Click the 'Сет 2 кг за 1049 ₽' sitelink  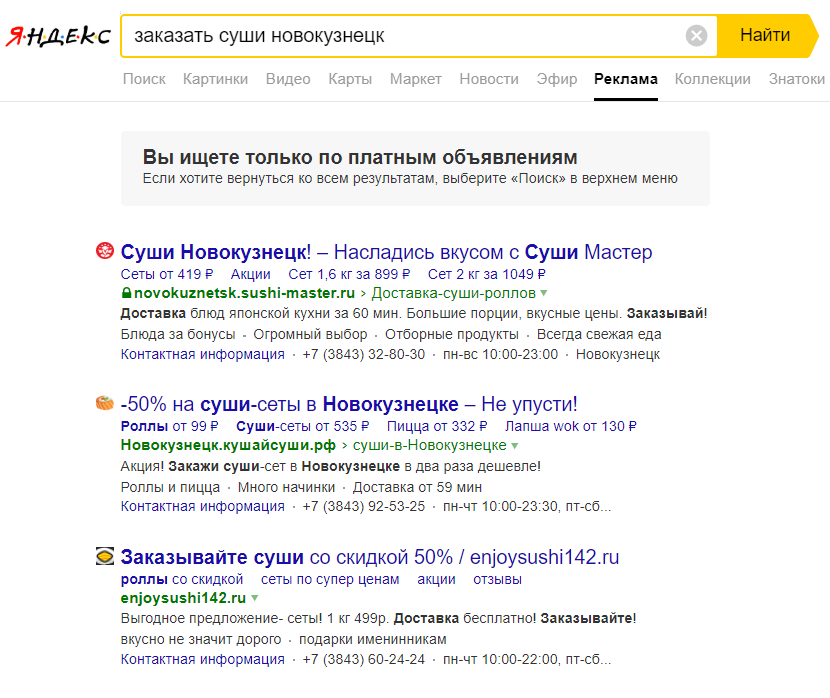point(486,274)
